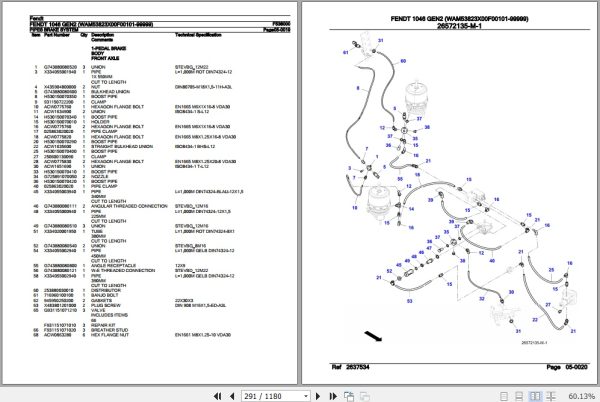Go to the first page

click(x=217, y=396)
